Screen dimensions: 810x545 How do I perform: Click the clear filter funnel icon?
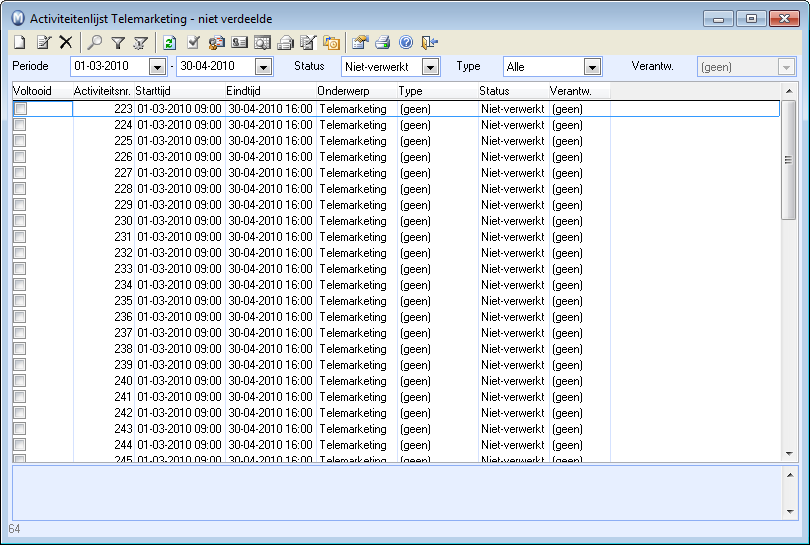pyautogui.click(x=141, y=42)
